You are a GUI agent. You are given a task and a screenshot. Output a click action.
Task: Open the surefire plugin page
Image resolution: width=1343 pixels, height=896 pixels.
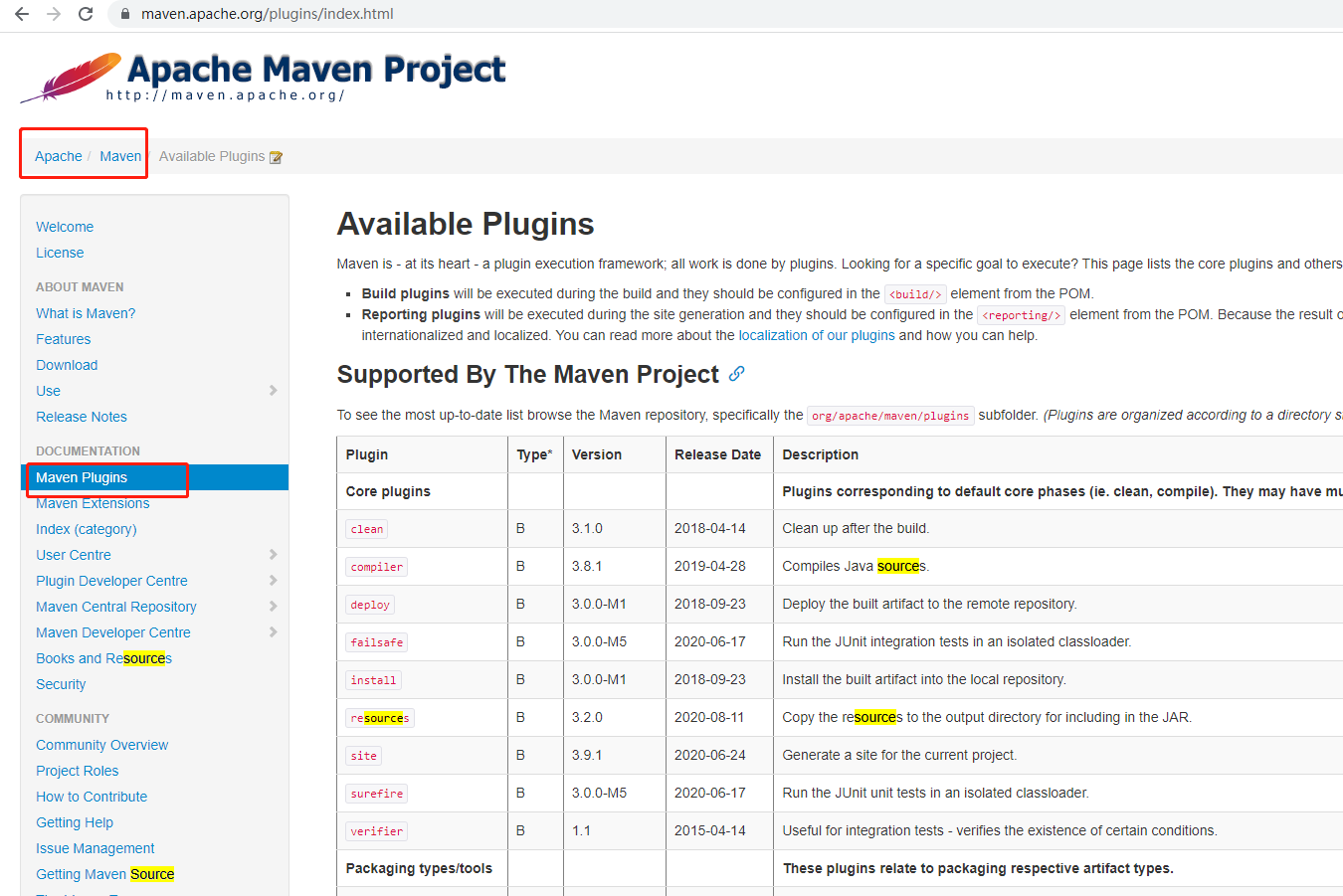376,793
